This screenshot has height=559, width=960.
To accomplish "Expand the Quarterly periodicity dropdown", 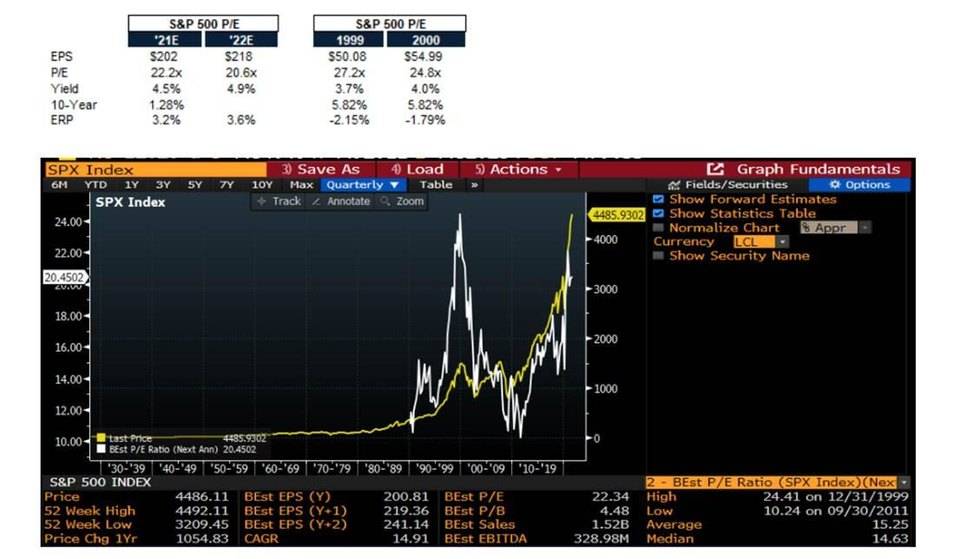I will coord(363,185).
